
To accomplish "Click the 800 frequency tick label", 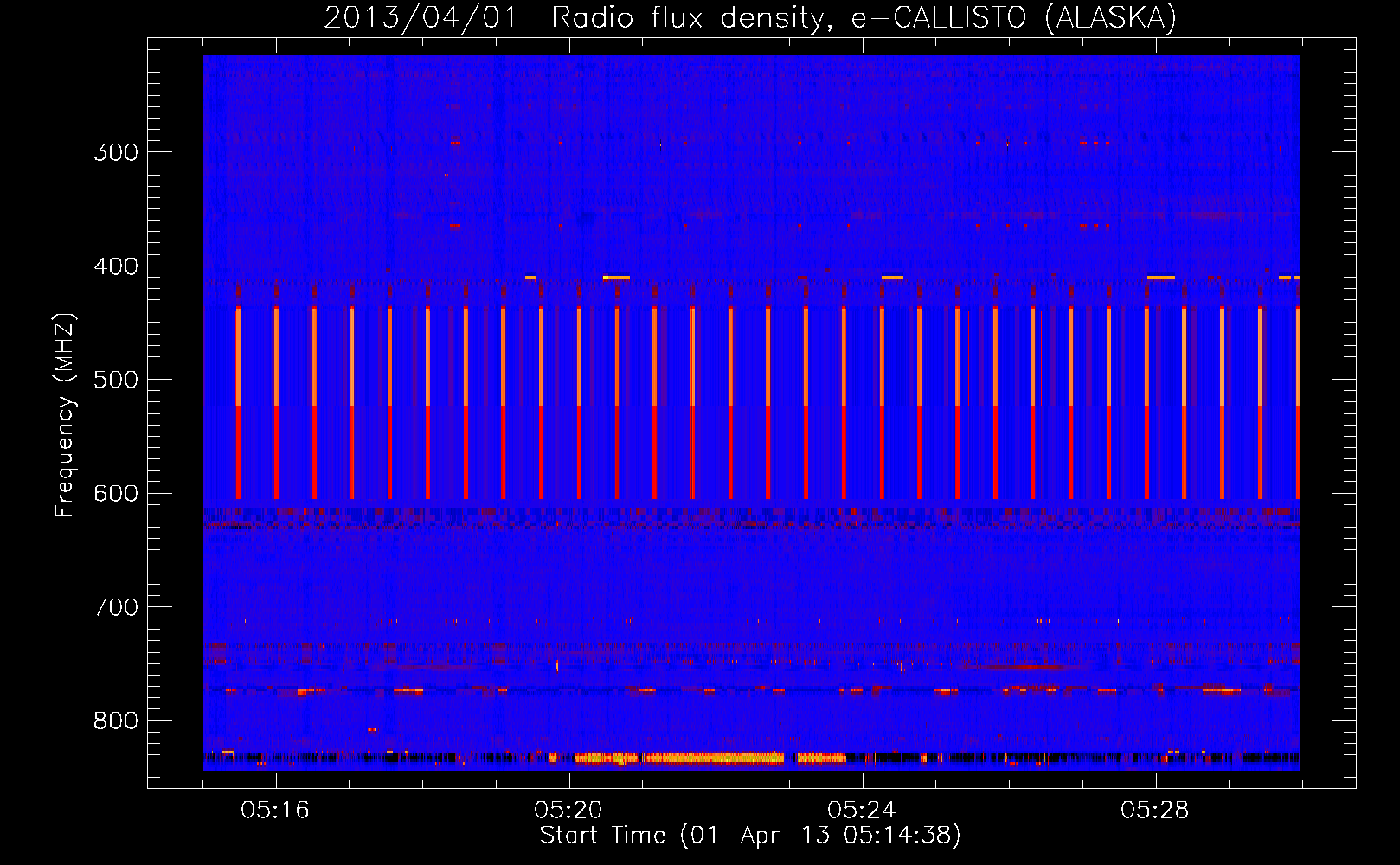I will pos(116,721).
